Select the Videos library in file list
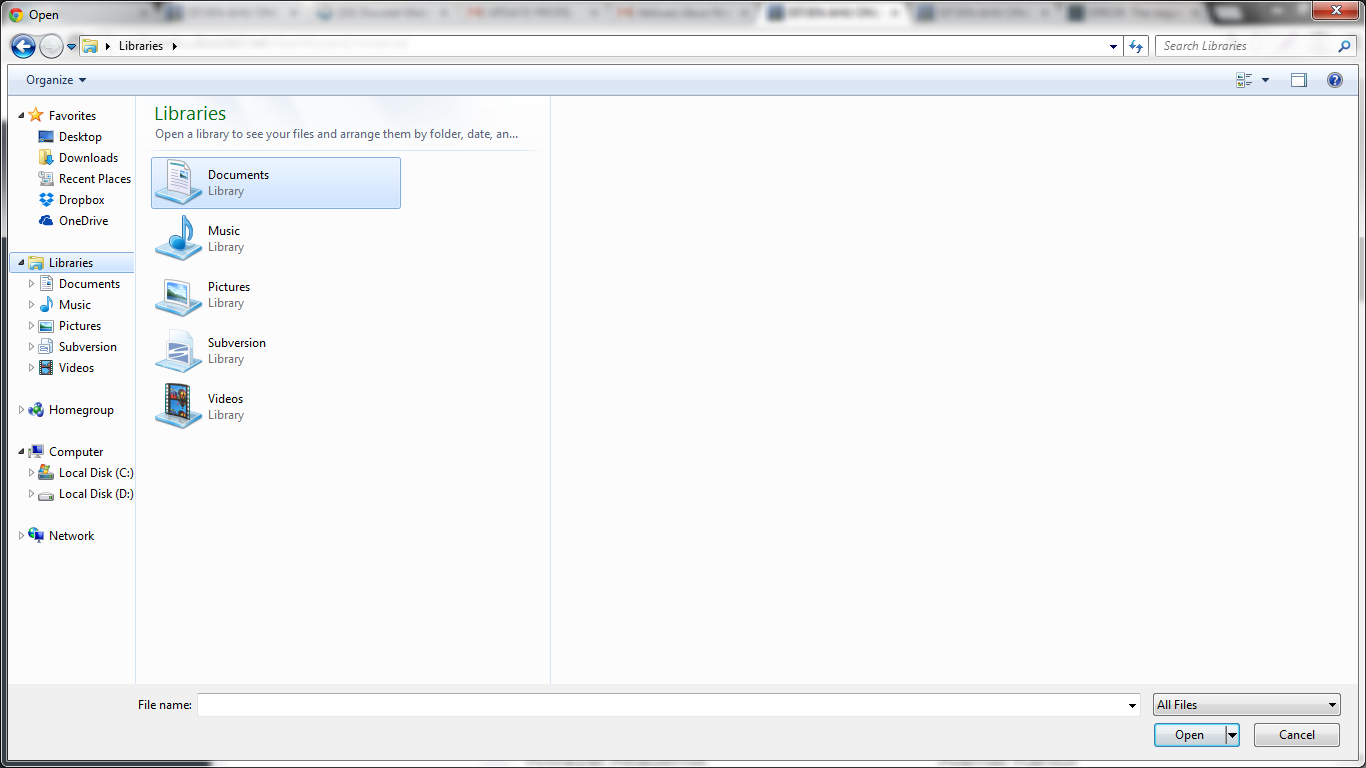The width and height of the screenshot is (1366, 768). coord(225,406)
